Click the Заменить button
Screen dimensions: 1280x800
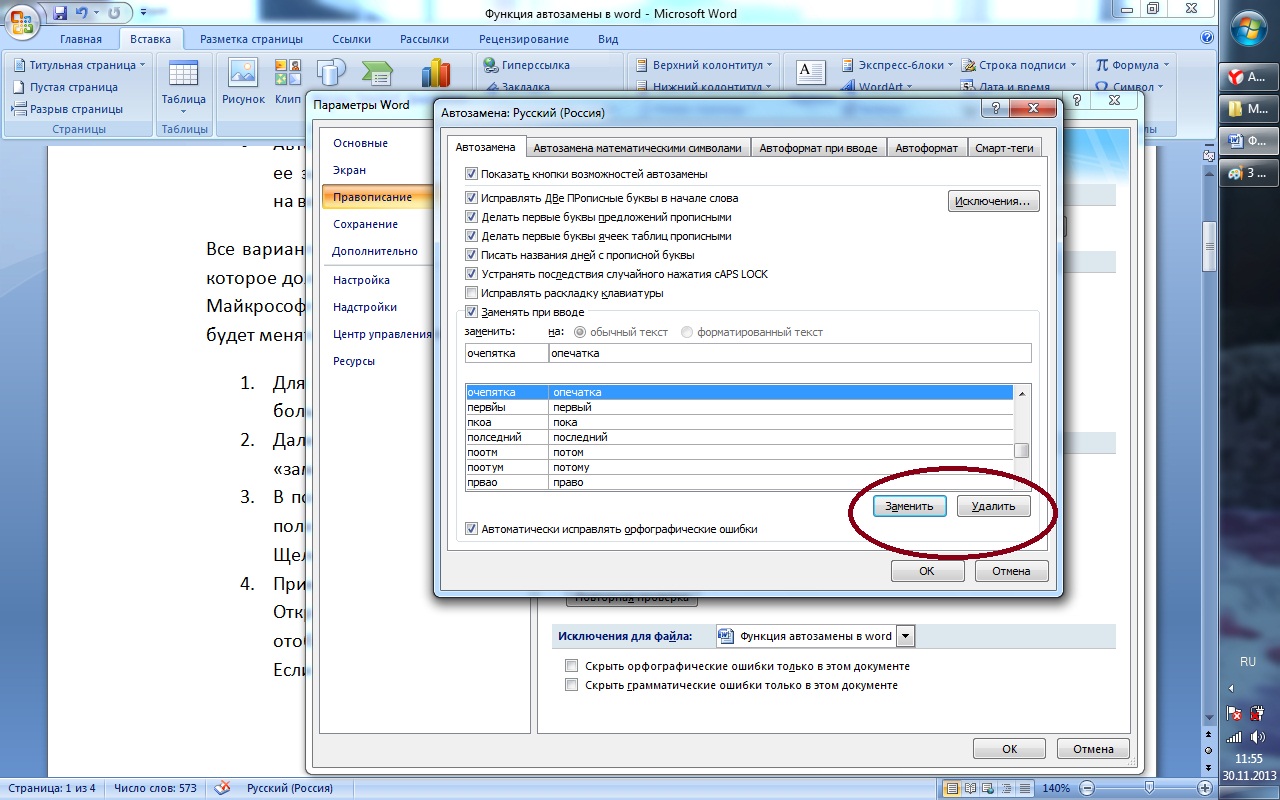point(909,506)
